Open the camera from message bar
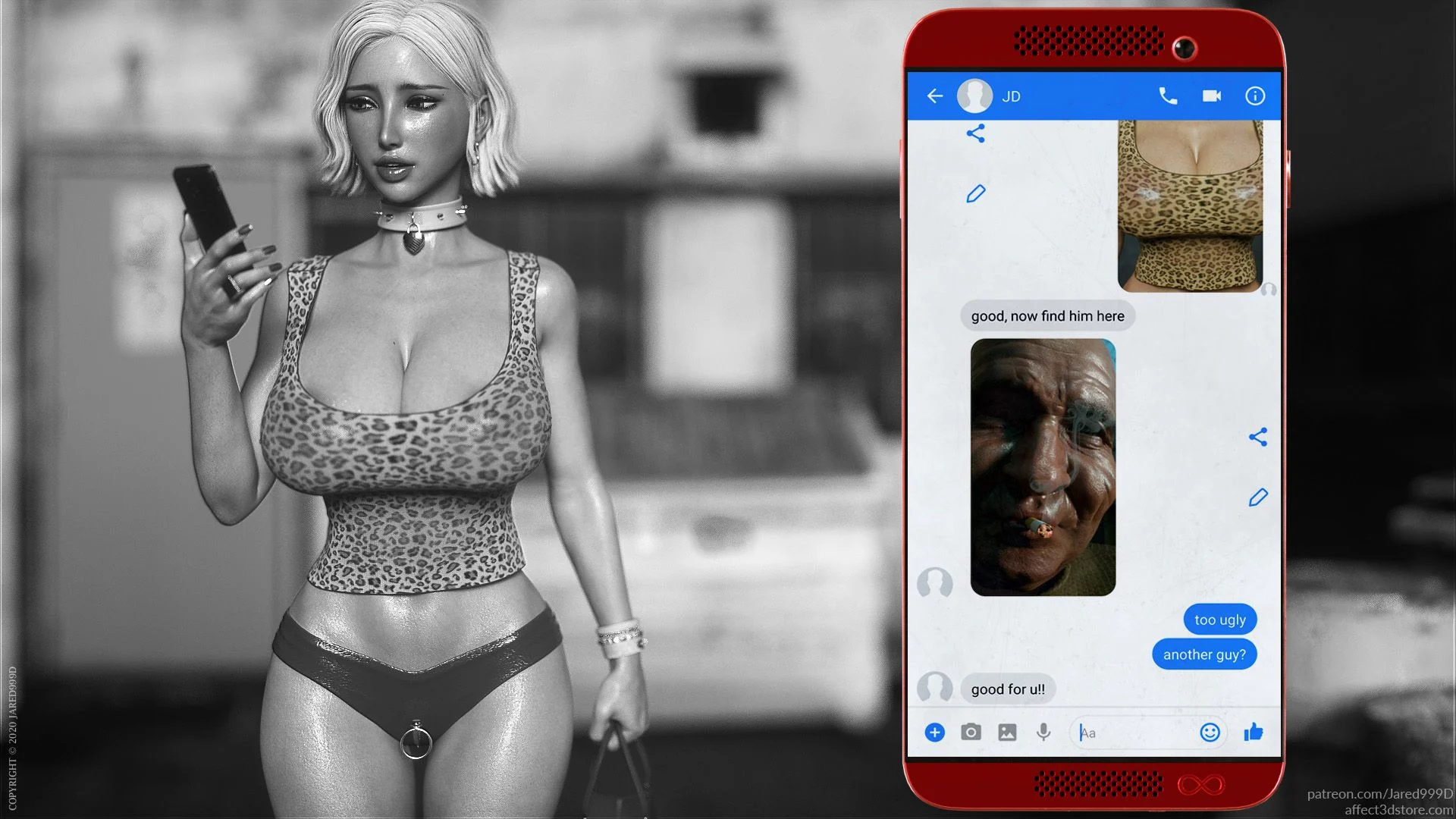Viewport: 1456px width, 819px height. point(971,733)
